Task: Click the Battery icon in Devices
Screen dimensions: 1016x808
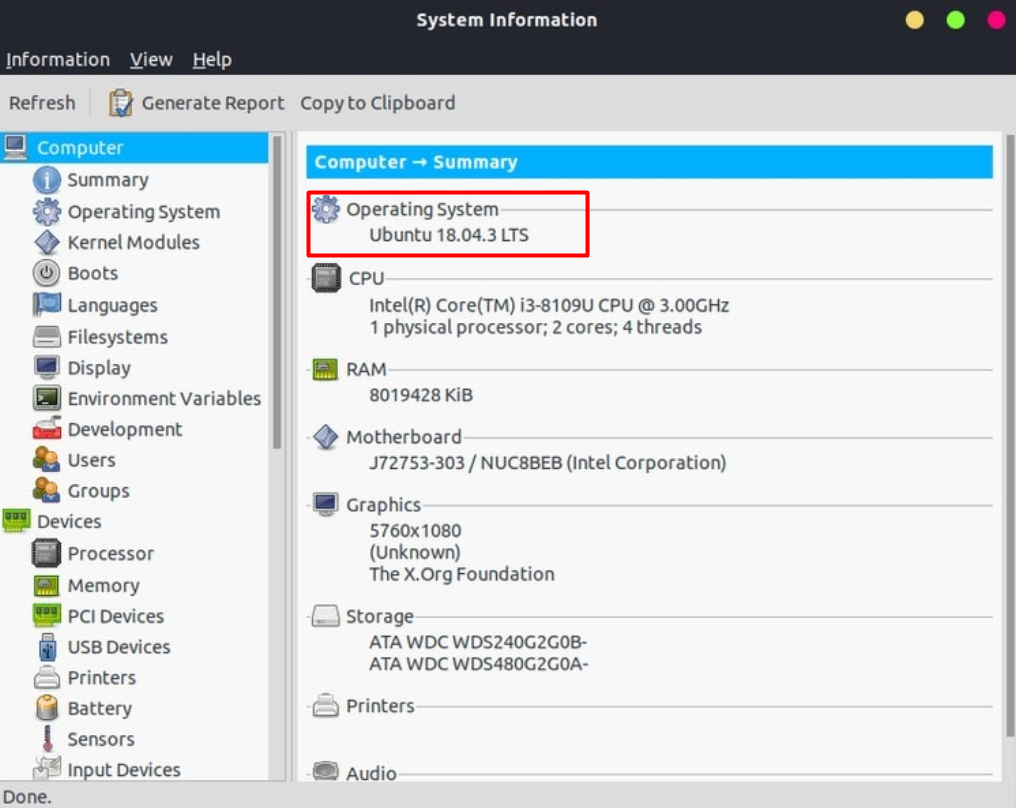Action: tap(47, 708)
